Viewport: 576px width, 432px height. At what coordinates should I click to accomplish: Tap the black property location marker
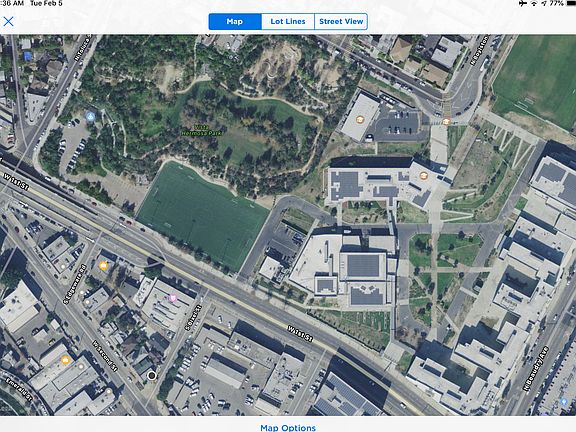[151, 375]
